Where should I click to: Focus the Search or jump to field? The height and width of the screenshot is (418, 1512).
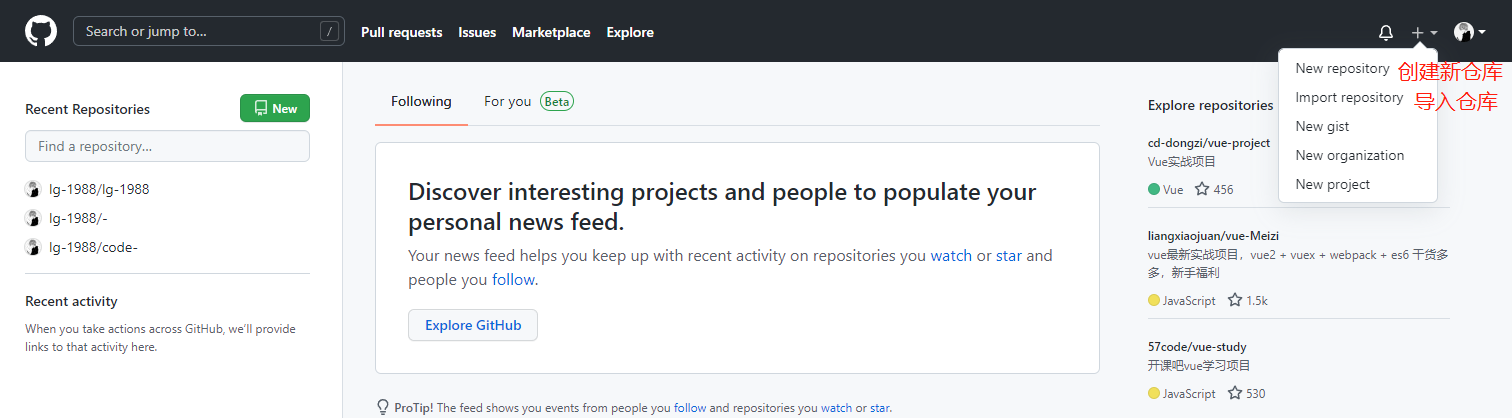pyautogui.click(x=209, y=31)
